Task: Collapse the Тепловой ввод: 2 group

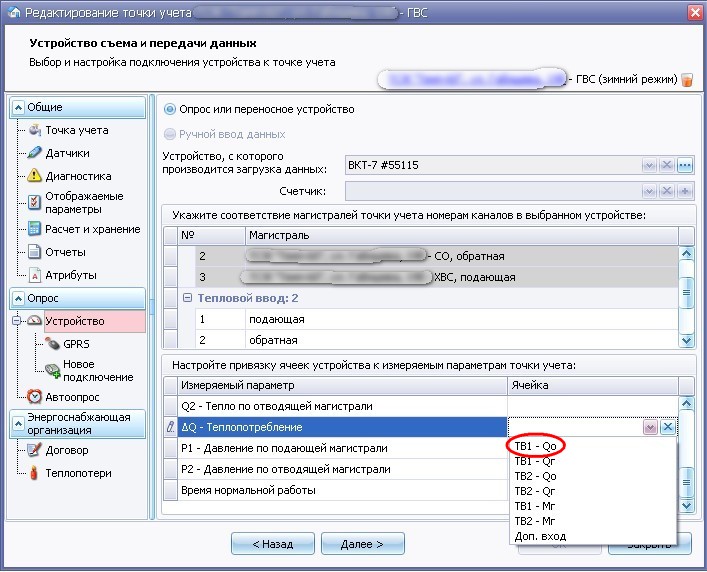Action: pyautogui.click(x=188, y=298)
